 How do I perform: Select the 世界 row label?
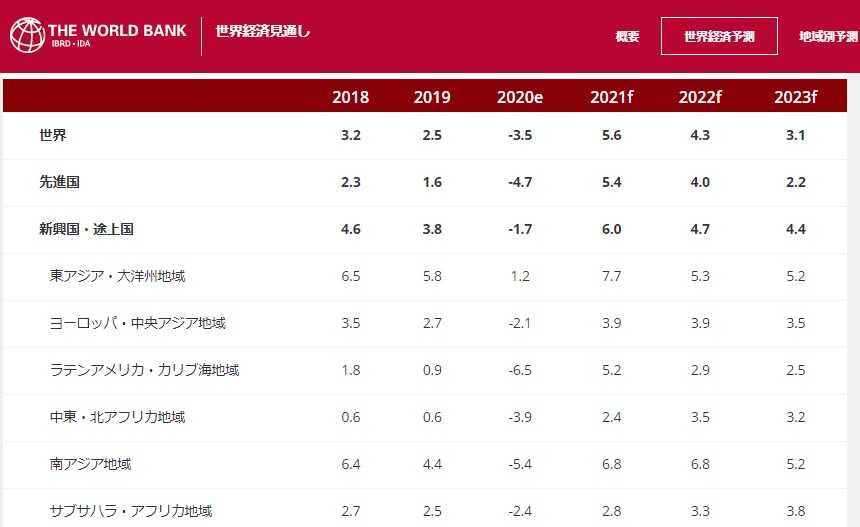click(x=53, y=135)
